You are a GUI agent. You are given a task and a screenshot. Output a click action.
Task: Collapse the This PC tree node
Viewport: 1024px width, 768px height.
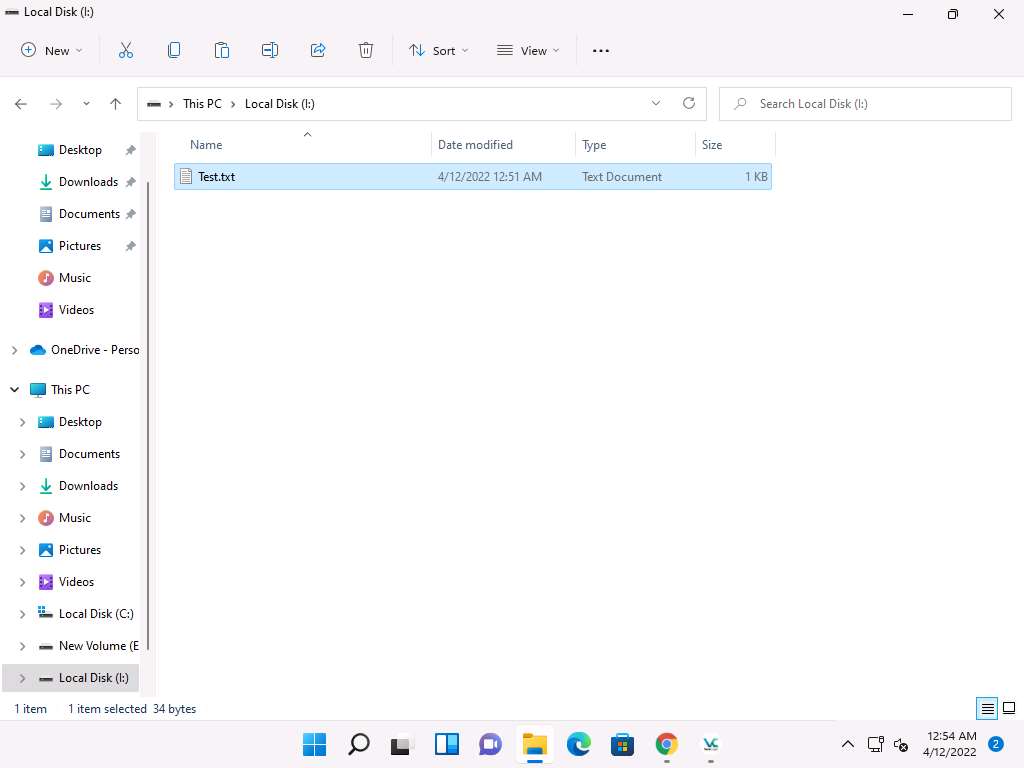(x=15, y=390)
